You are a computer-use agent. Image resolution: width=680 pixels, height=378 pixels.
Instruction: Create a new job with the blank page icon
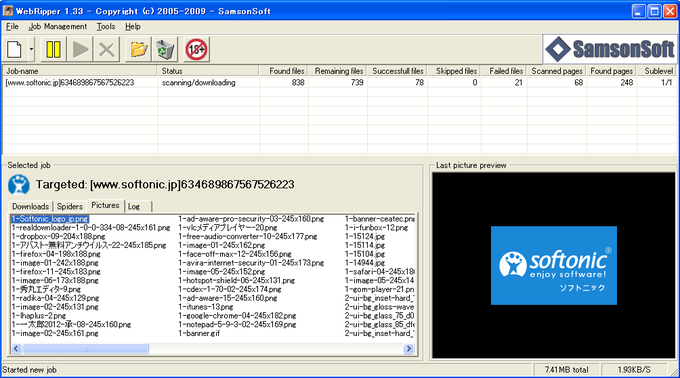click(x=15, y=49)
